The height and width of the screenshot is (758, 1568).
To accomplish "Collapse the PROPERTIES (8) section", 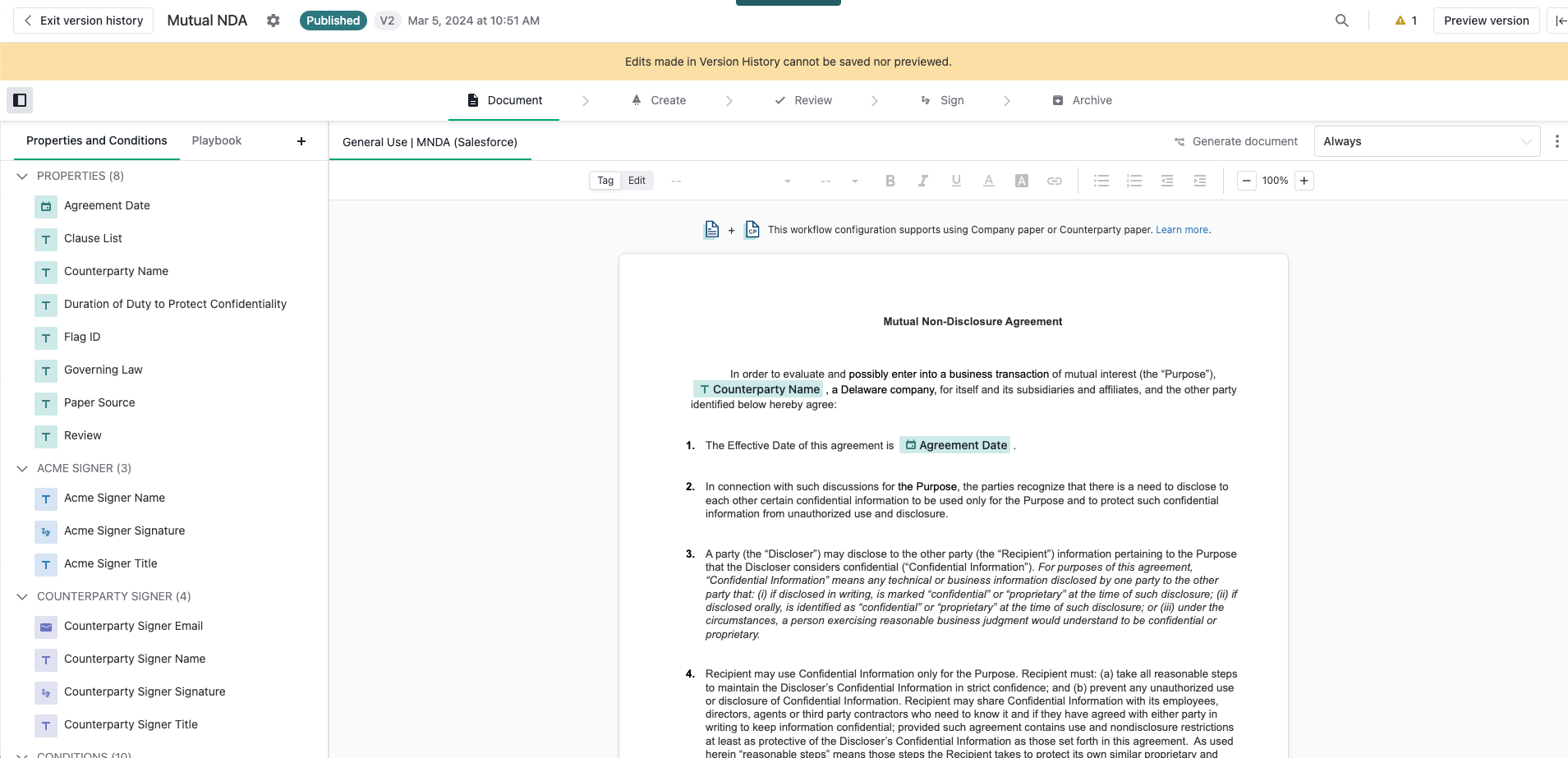I will [22, 176].
